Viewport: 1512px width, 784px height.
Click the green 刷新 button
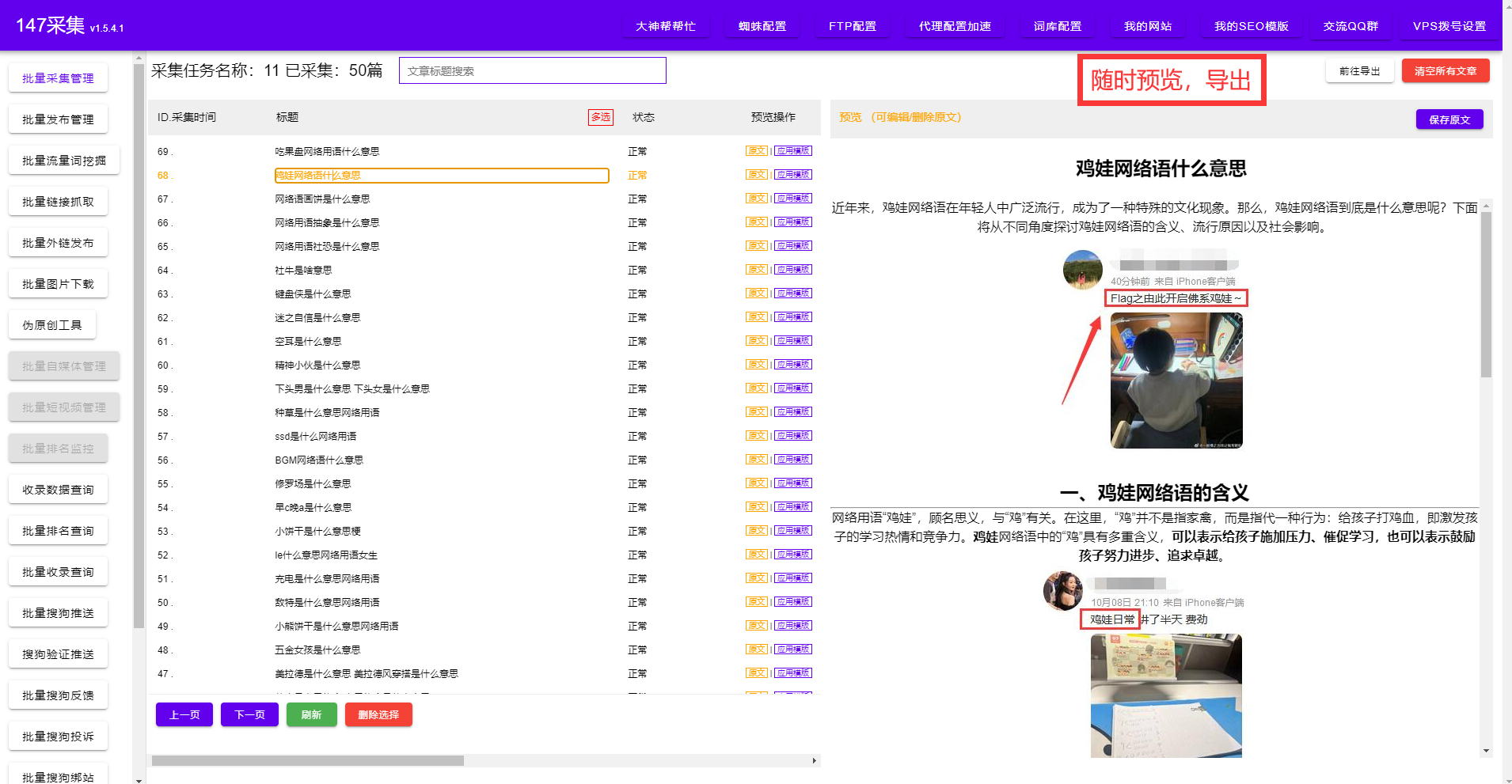click(x=311, y=714)
